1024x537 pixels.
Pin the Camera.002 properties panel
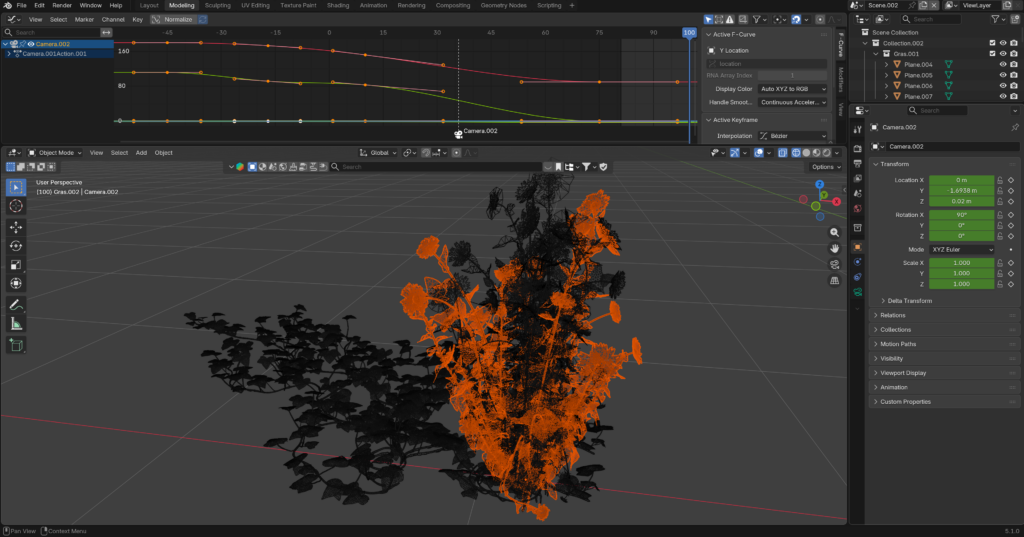point(1014,127)
